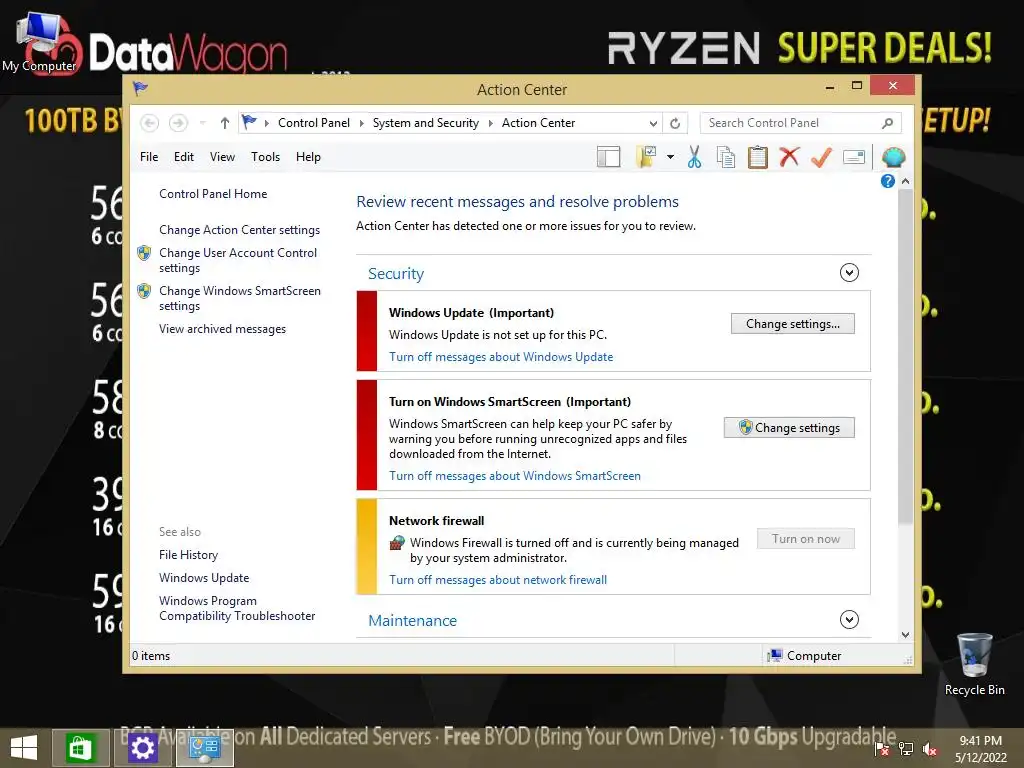This screenshot has height=768, width=1024.
Task: Click the scrollbar down arrow
Action: (x=905, y=635)
